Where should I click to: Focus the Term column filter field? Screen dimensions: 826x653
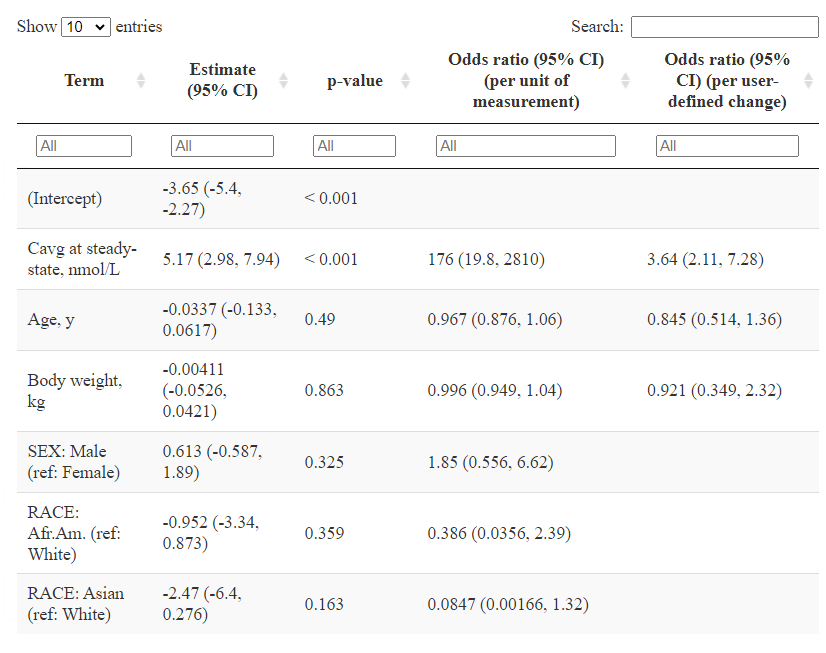pyautogui.click(x=84, y=146)
